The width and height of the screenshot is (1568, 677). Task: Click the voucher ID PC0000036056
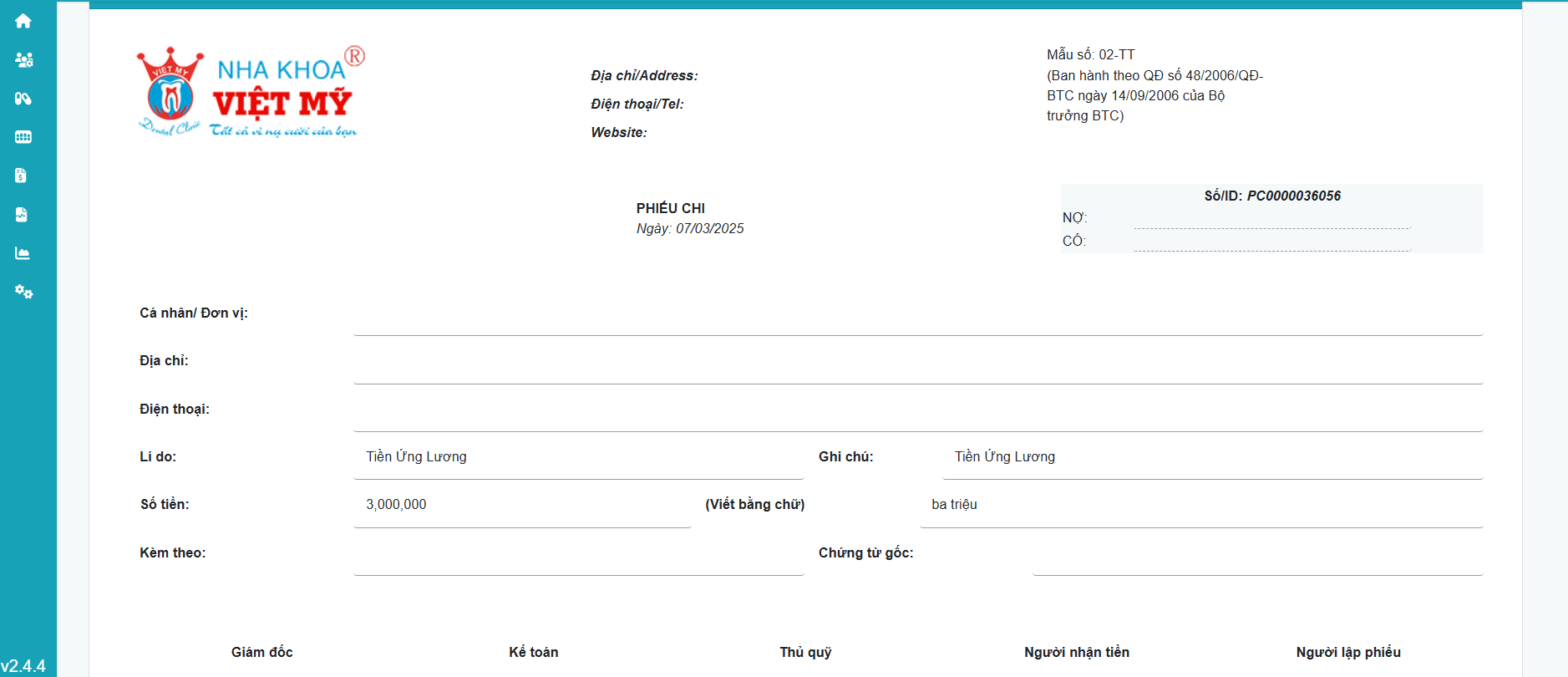tap(1293, 196)
